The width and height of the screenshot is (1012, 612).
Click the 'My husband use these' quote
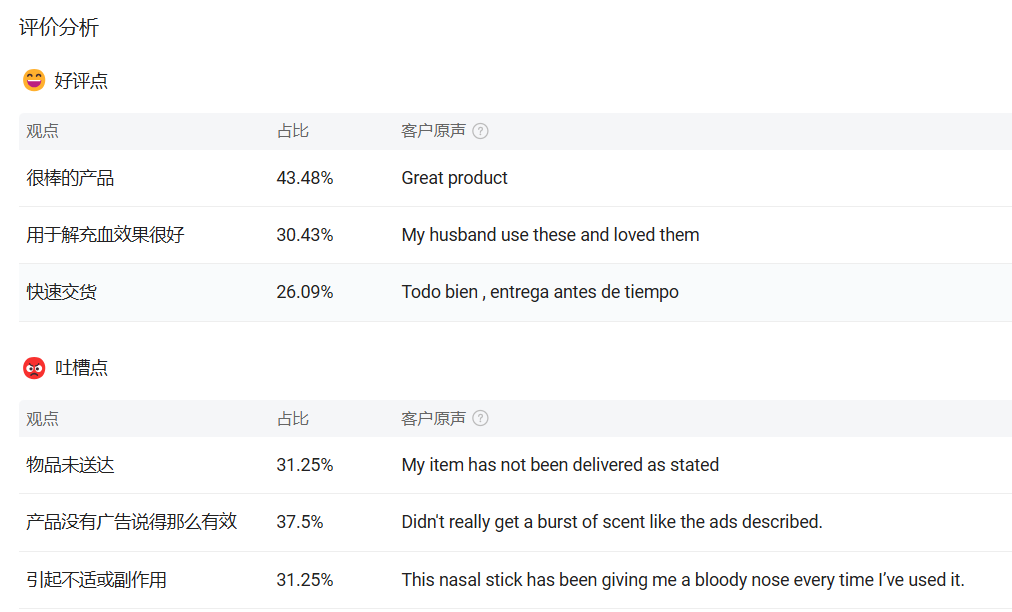[550, 235]
